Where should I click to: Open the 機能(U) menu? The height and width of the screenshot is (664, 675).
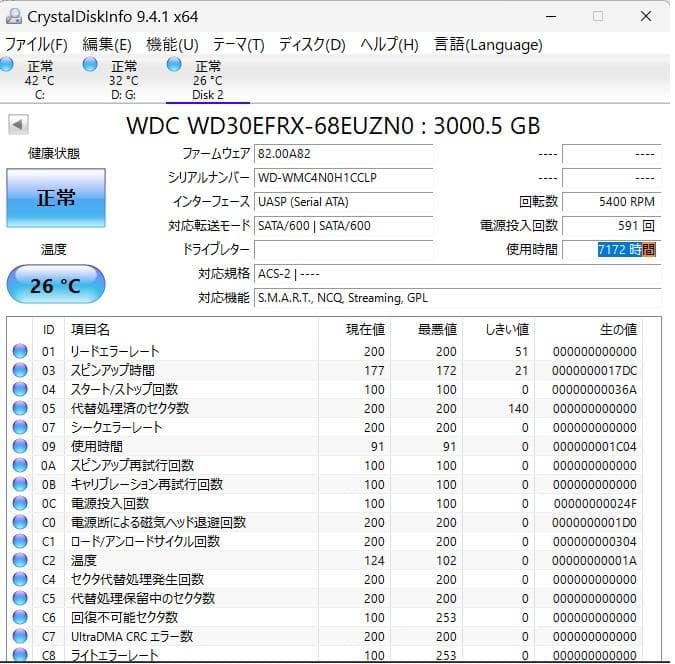coord(172,44)
